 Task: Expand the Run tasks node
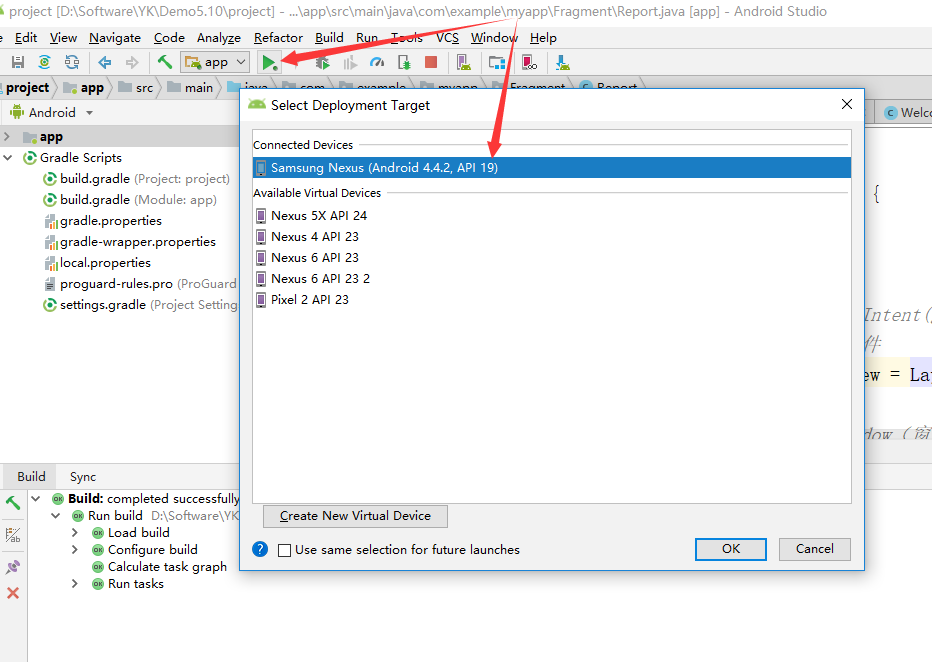pos(75,584)
